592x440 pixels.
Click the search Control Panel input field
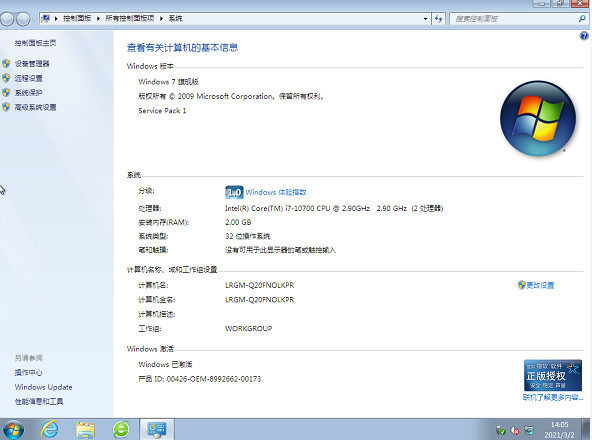point(513,19)
